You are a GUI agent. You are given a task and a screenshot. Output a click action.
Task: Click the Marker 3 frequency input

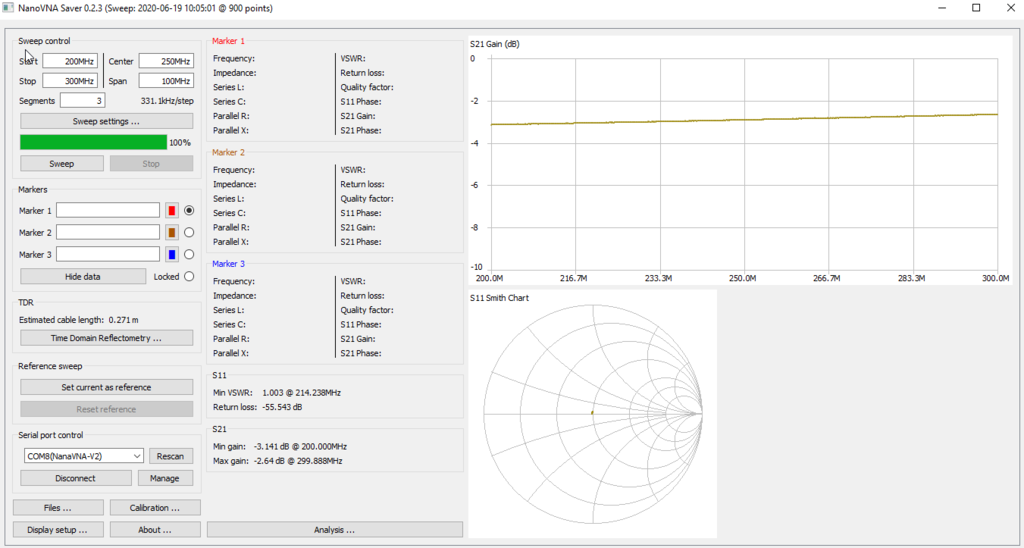coord(108,254)
